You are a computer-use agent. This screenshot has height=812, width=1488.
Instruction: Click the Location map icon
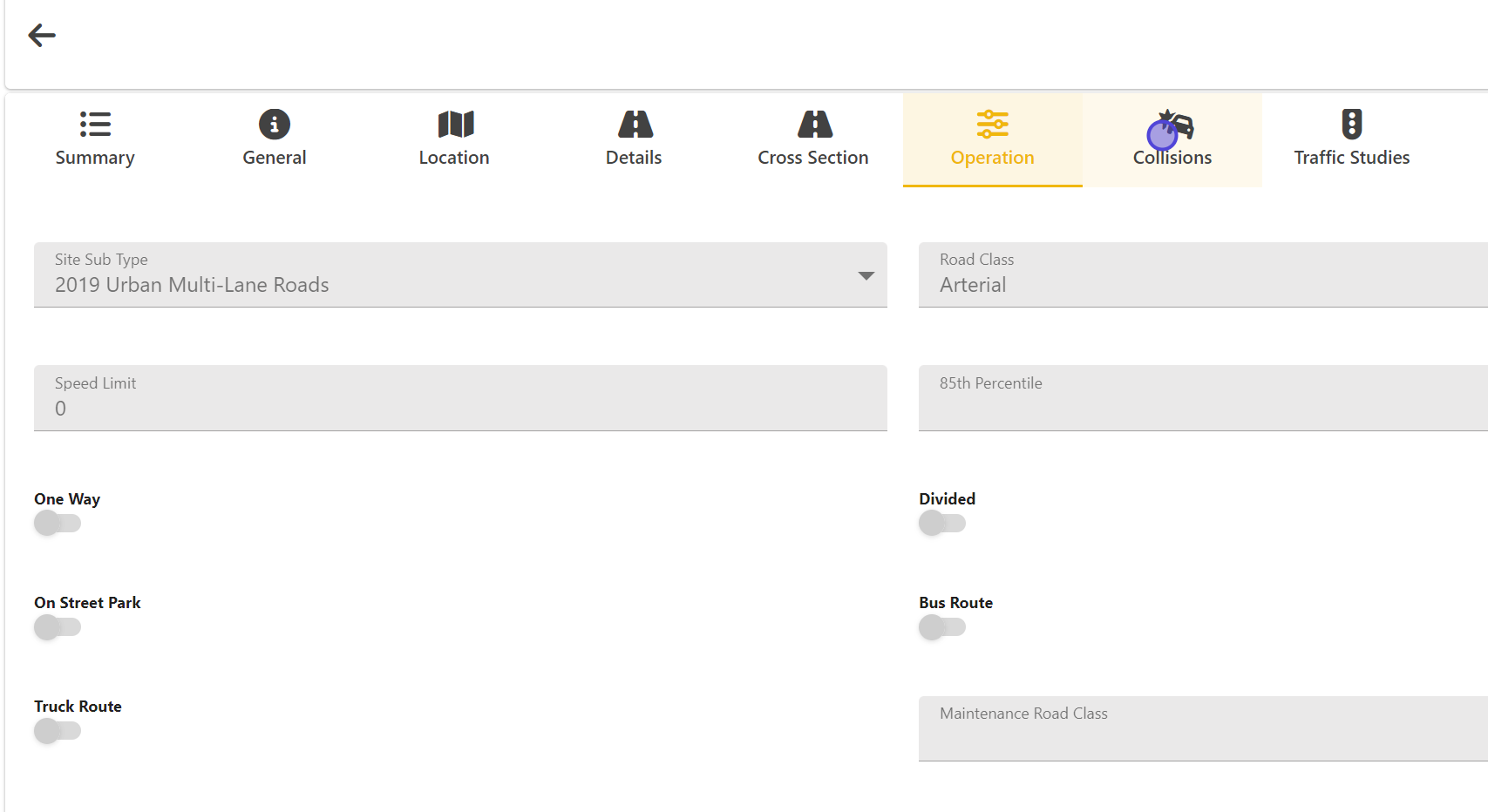(x=454, y=125)
